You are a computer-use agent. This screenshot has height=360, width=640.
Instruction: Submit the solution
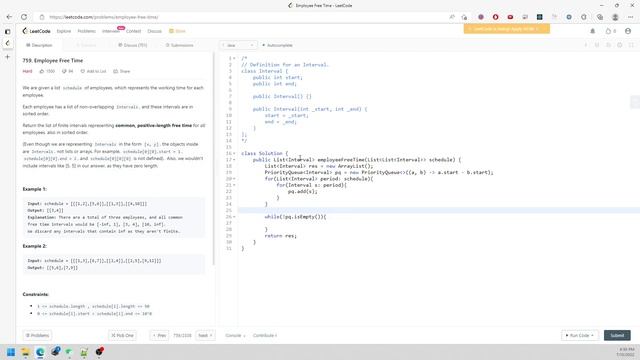point(617,336)
